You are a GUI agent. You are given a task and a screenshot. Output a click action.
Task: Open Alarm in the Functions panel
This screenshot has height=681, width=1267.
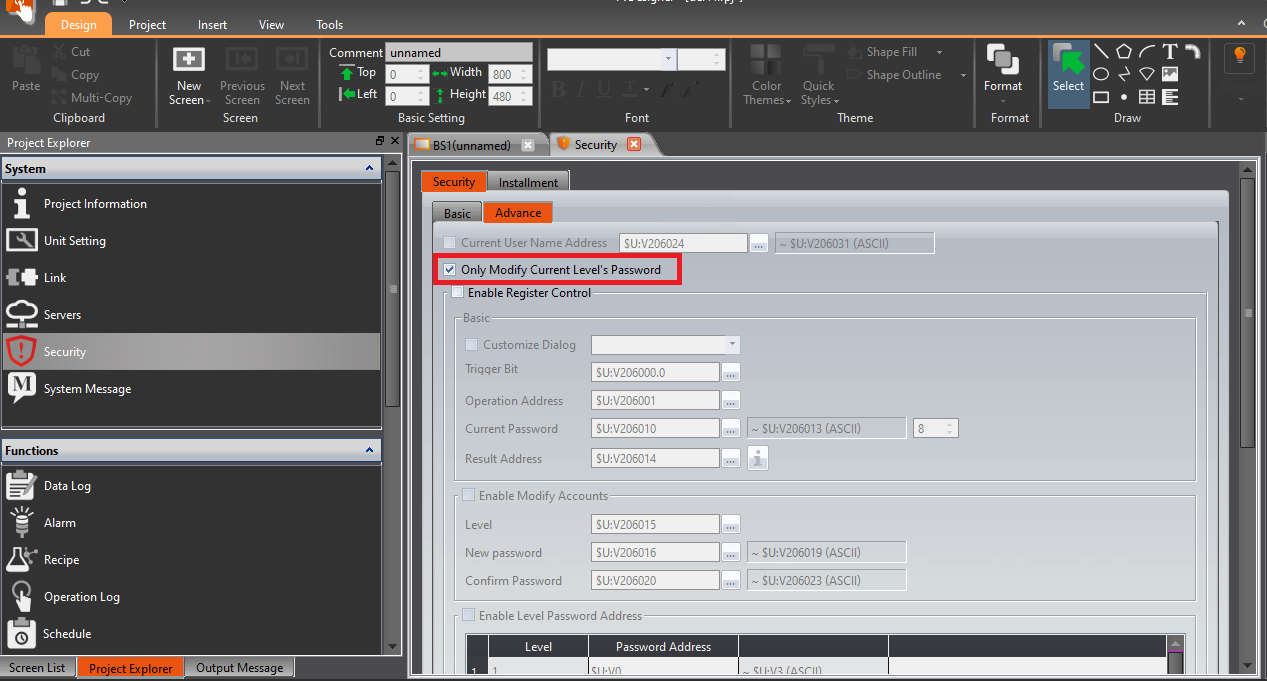pos(59,523)
